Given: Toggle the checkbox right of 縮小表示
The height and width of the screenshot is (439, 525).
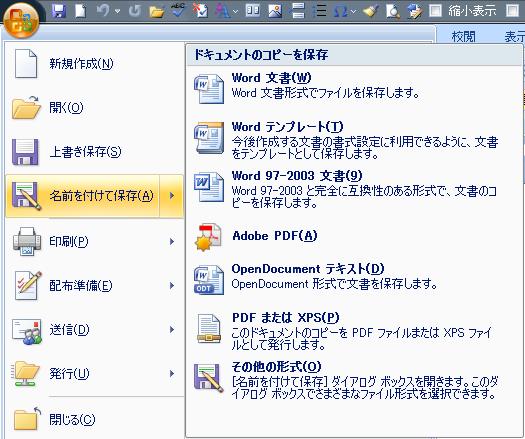Looking at the screenshot, I should 512,11.
